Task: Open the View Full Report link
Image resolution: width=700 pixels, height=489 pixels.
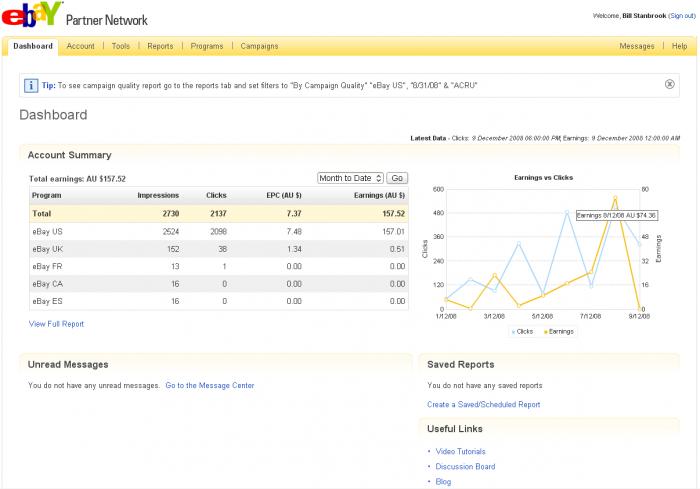Action: (x=57, y=324)
